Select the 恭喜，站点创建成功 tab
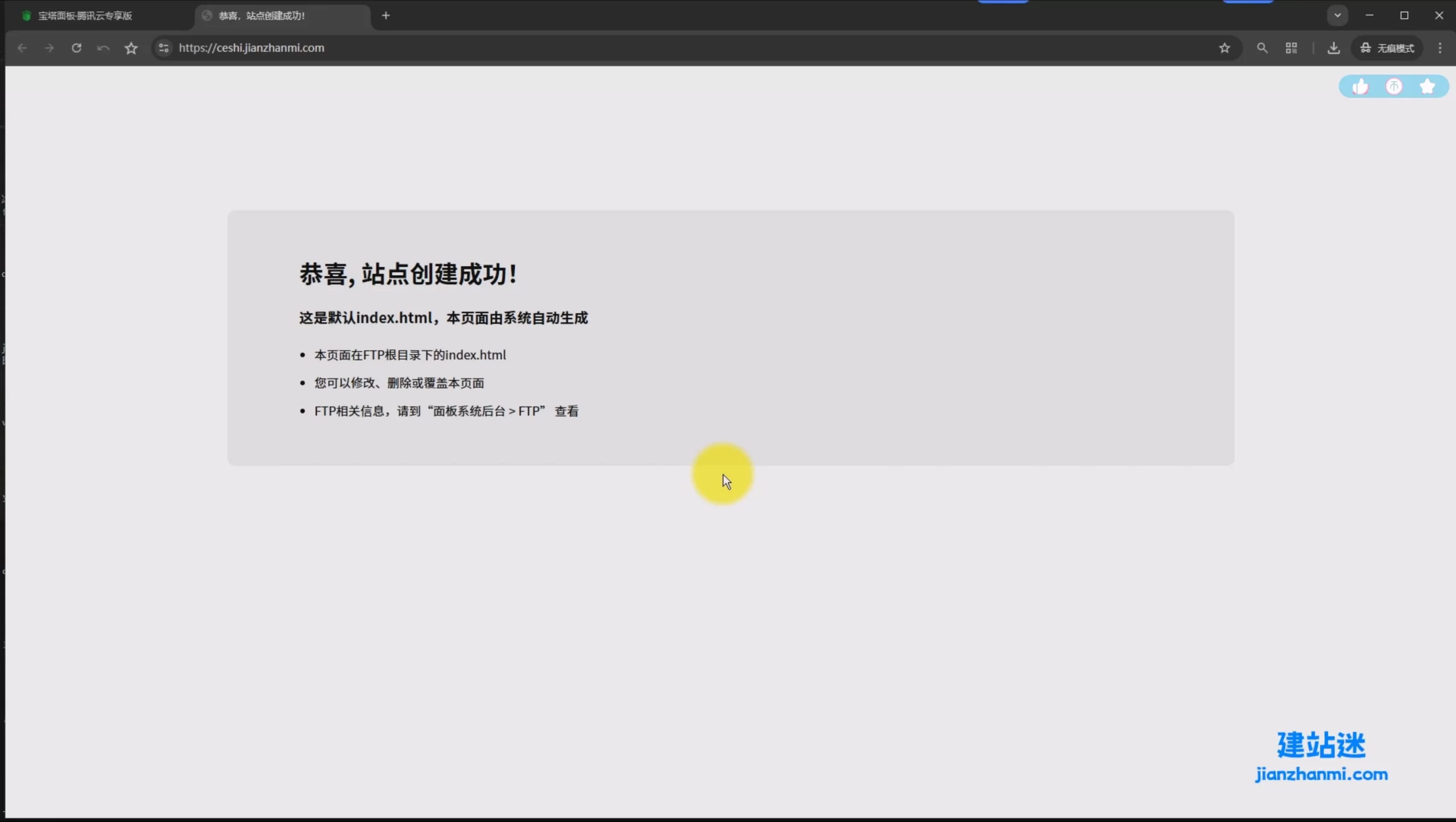The image size is (1456, 822). tap(262, 16)
